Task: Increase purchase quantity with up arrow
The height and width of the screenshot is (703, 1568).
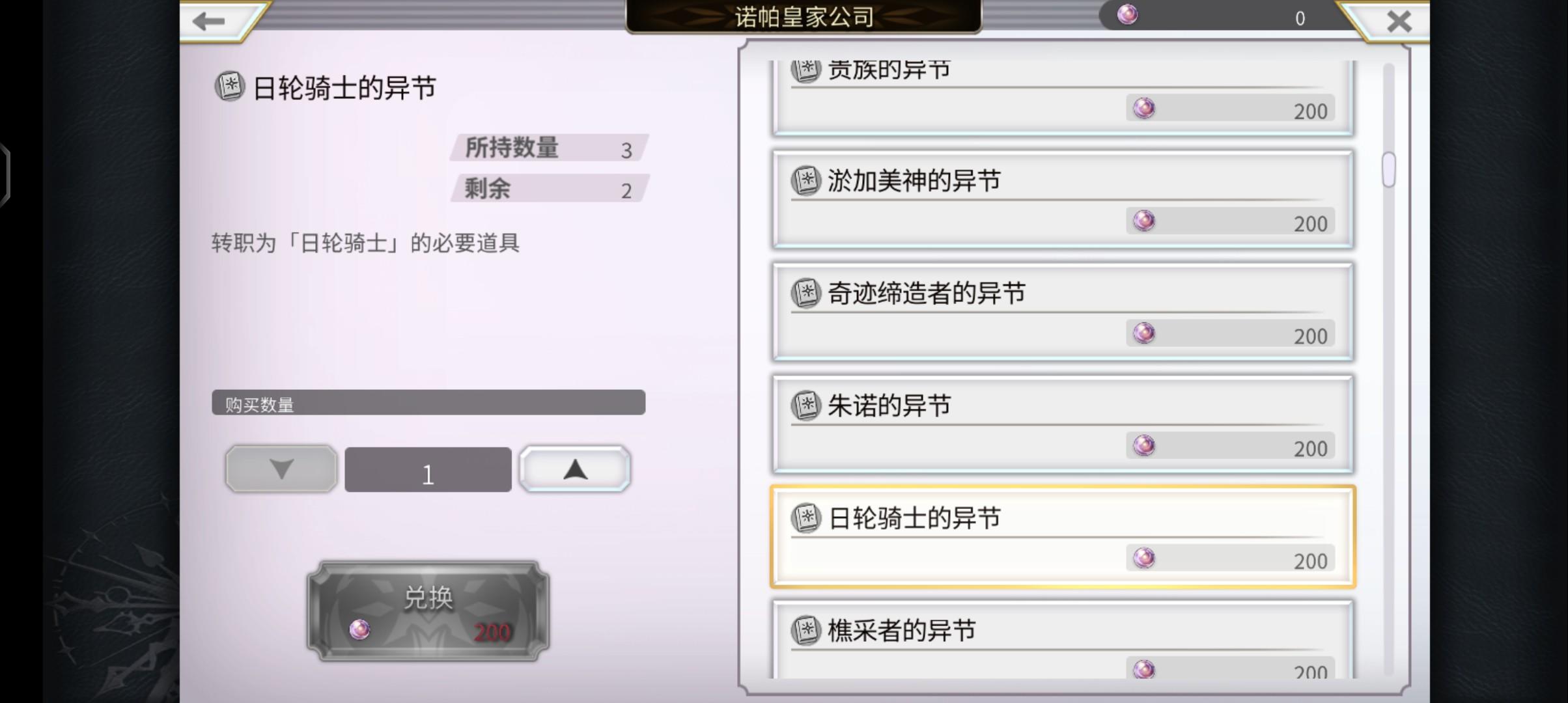Action: coord(575,469)
